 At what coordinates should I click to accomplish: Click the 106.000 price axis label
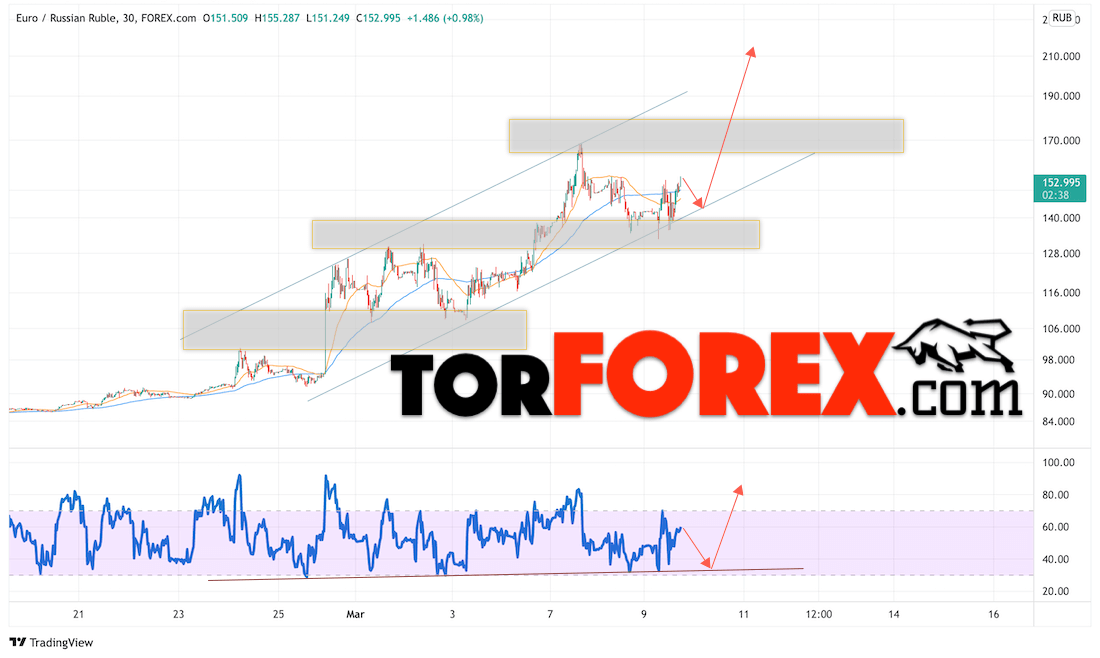tap(1061, 328)
